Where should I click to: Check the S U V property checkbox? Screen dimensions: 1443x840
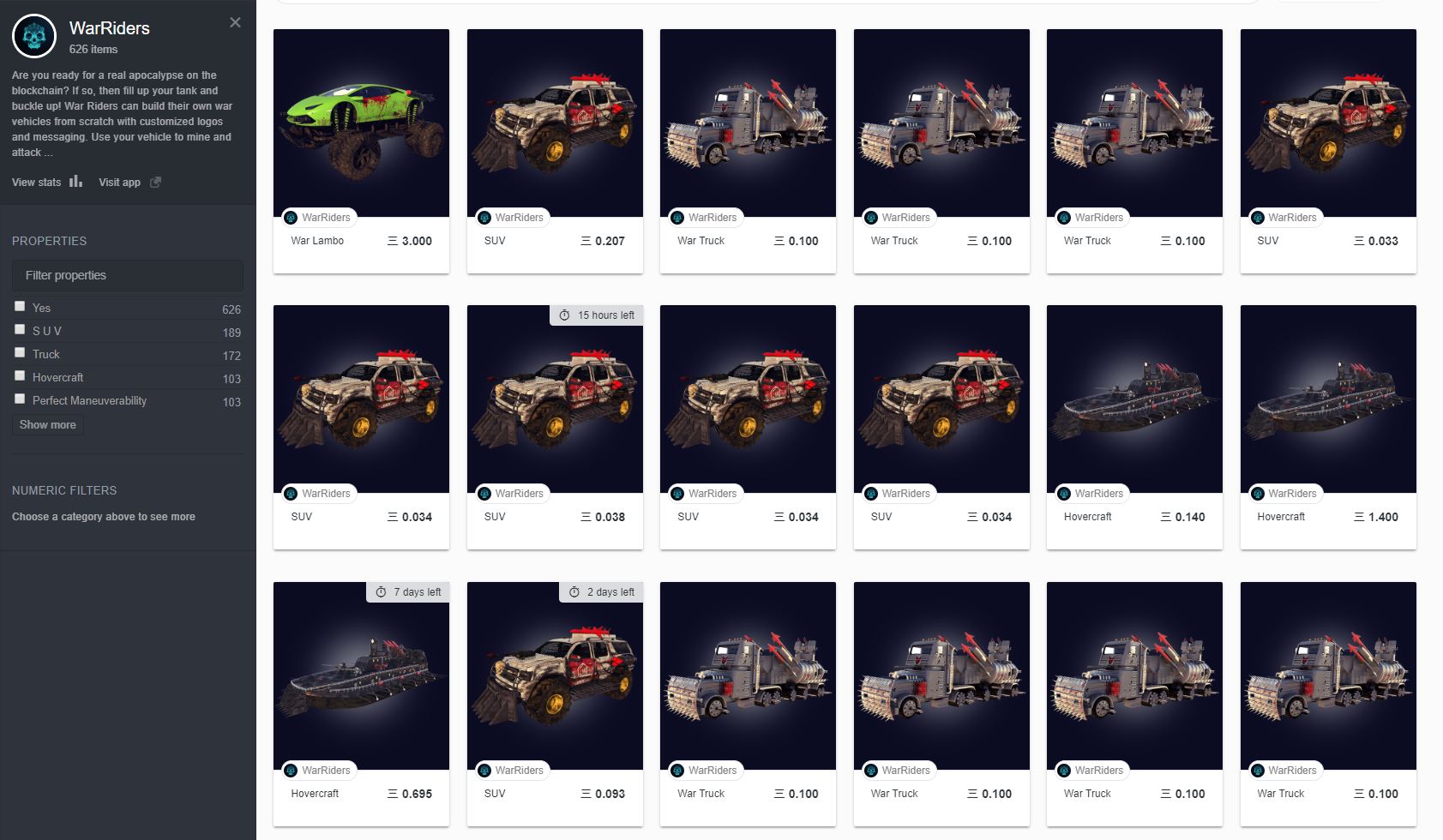coord(20,329)
